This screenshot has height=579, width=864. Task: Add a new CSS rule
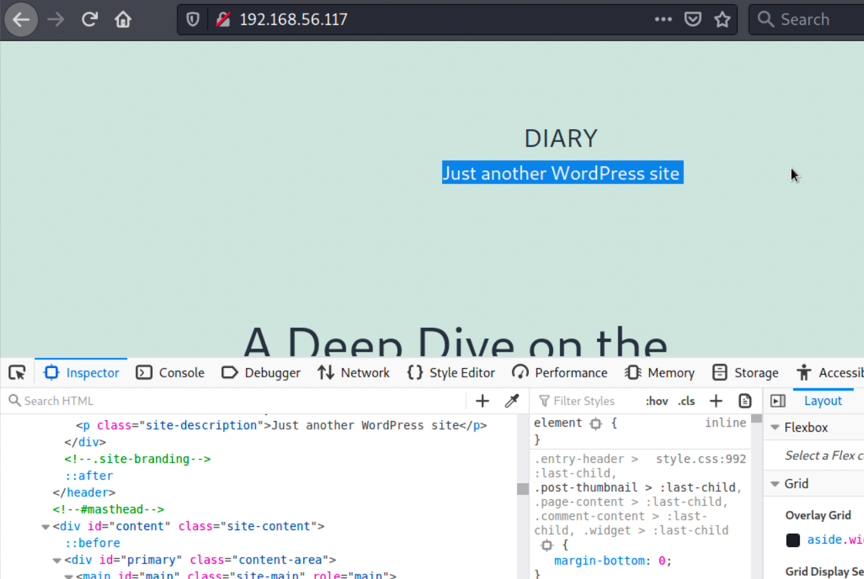716,401
